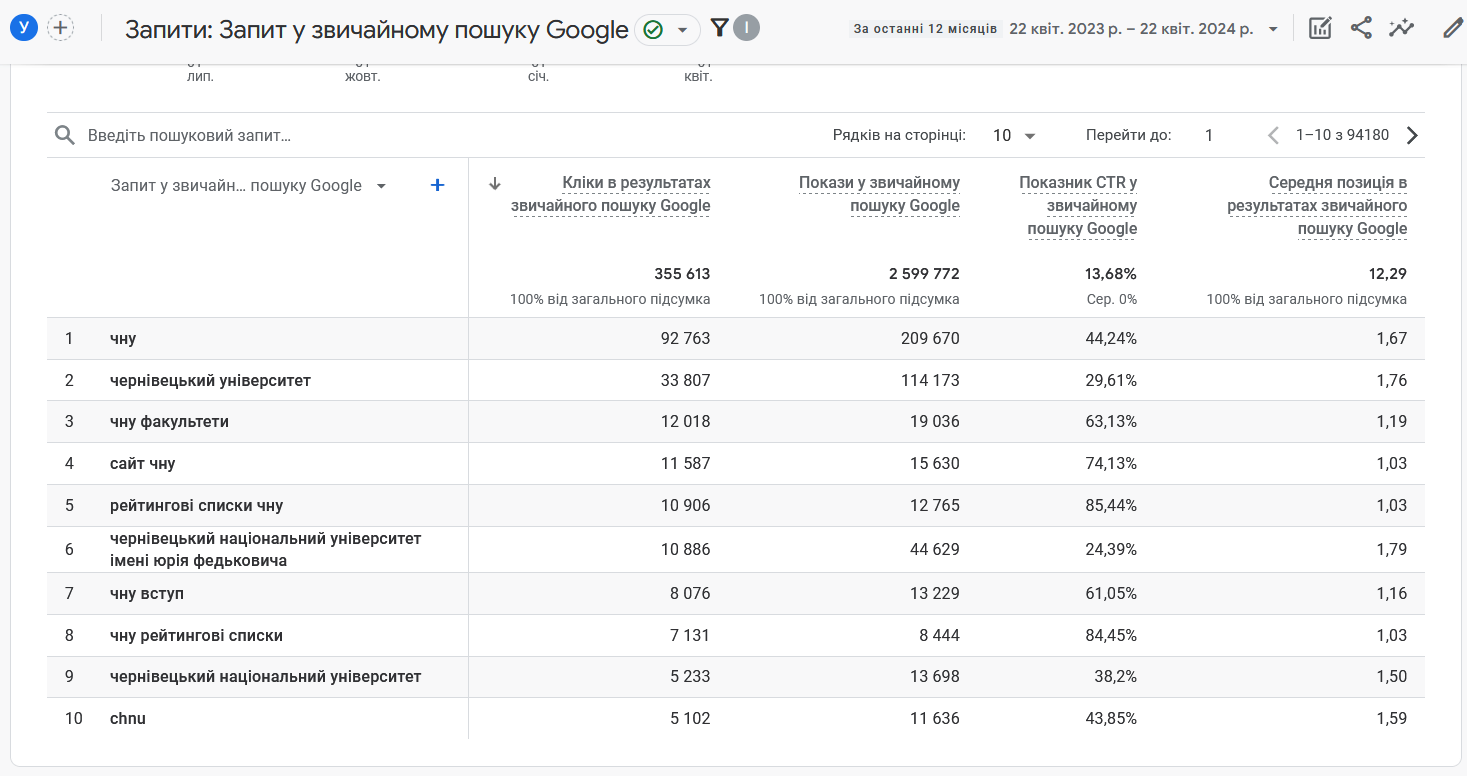
Task: Click the search magnifier icon
Action: [65, 135]
